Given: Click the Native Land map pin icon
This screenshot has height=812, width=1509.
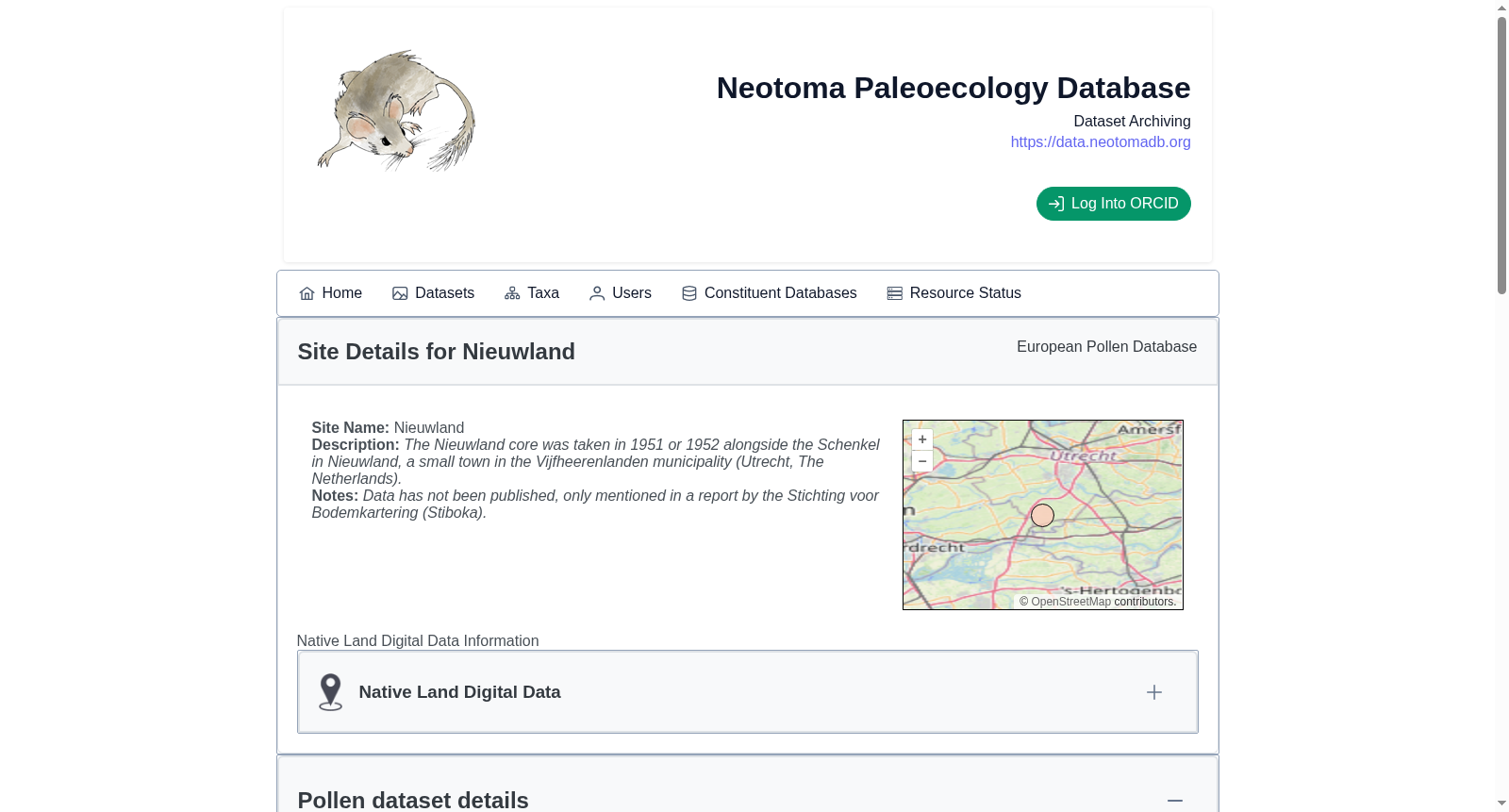Looking at the screenshot, I should tap(330, 692).
